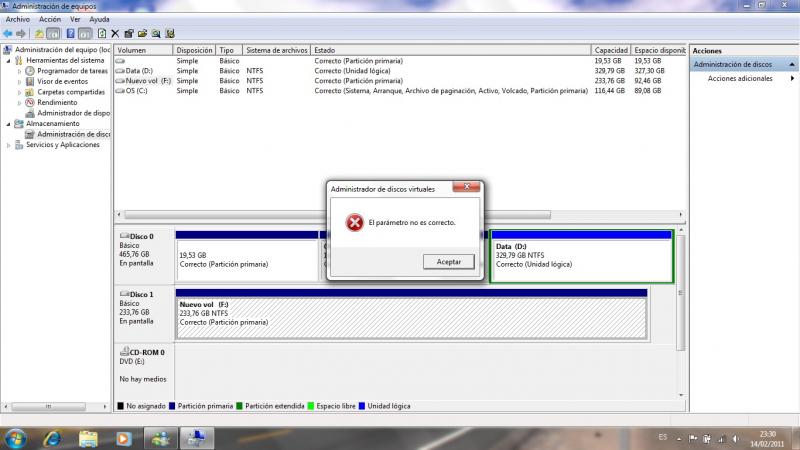Click the Sistema de archivos column header
Image resolution: width=800 pixels, height=450 pixels.
point(277,50)
